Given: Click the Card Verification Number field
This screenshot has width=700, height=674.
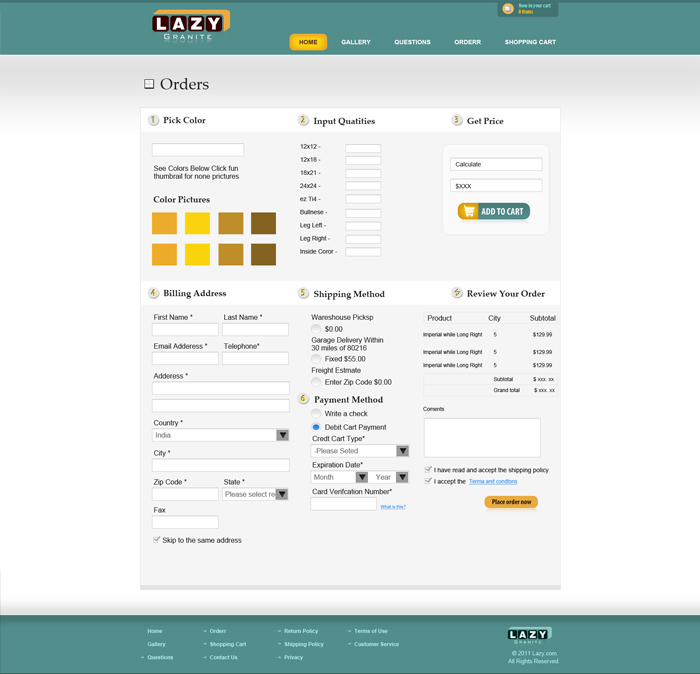Looking at the screenshot, I should pos(344,504).
